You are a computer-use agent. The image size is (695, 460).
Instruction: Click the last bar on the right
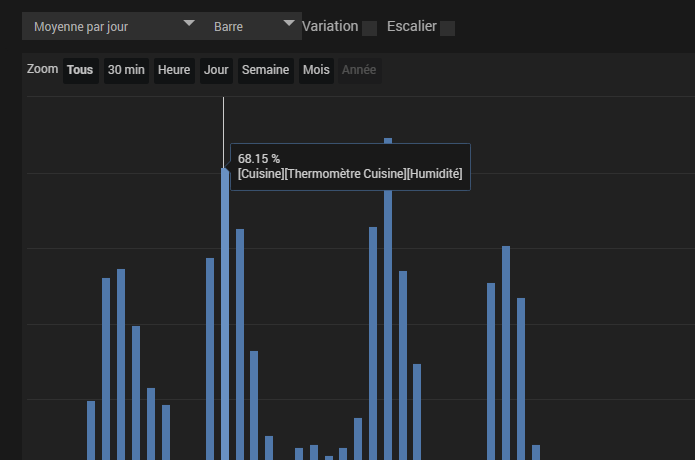coord(536,452)
